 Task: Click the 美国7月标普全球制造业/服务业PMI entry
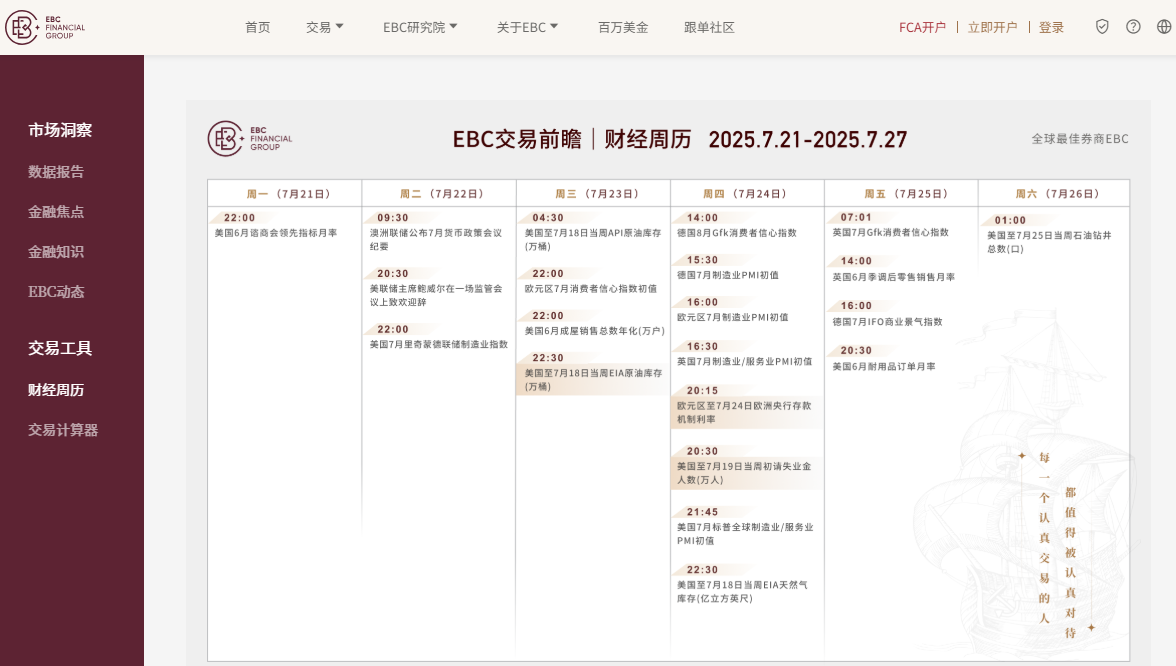coord(745,534)
